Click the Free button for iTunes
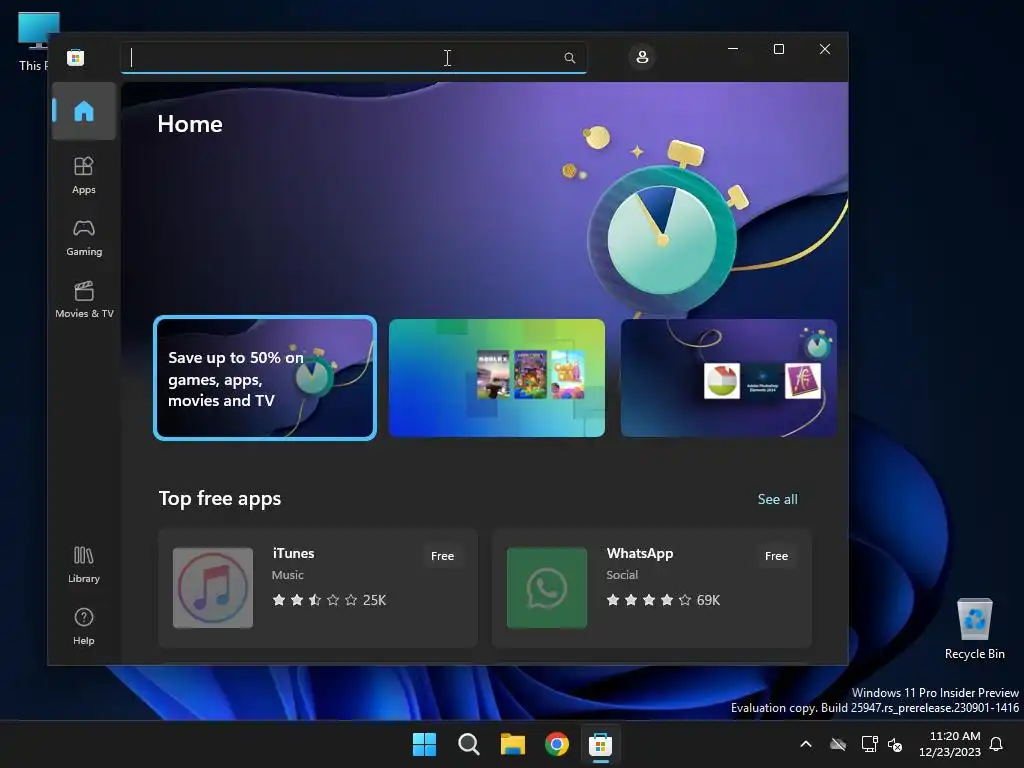 (442, 556)
